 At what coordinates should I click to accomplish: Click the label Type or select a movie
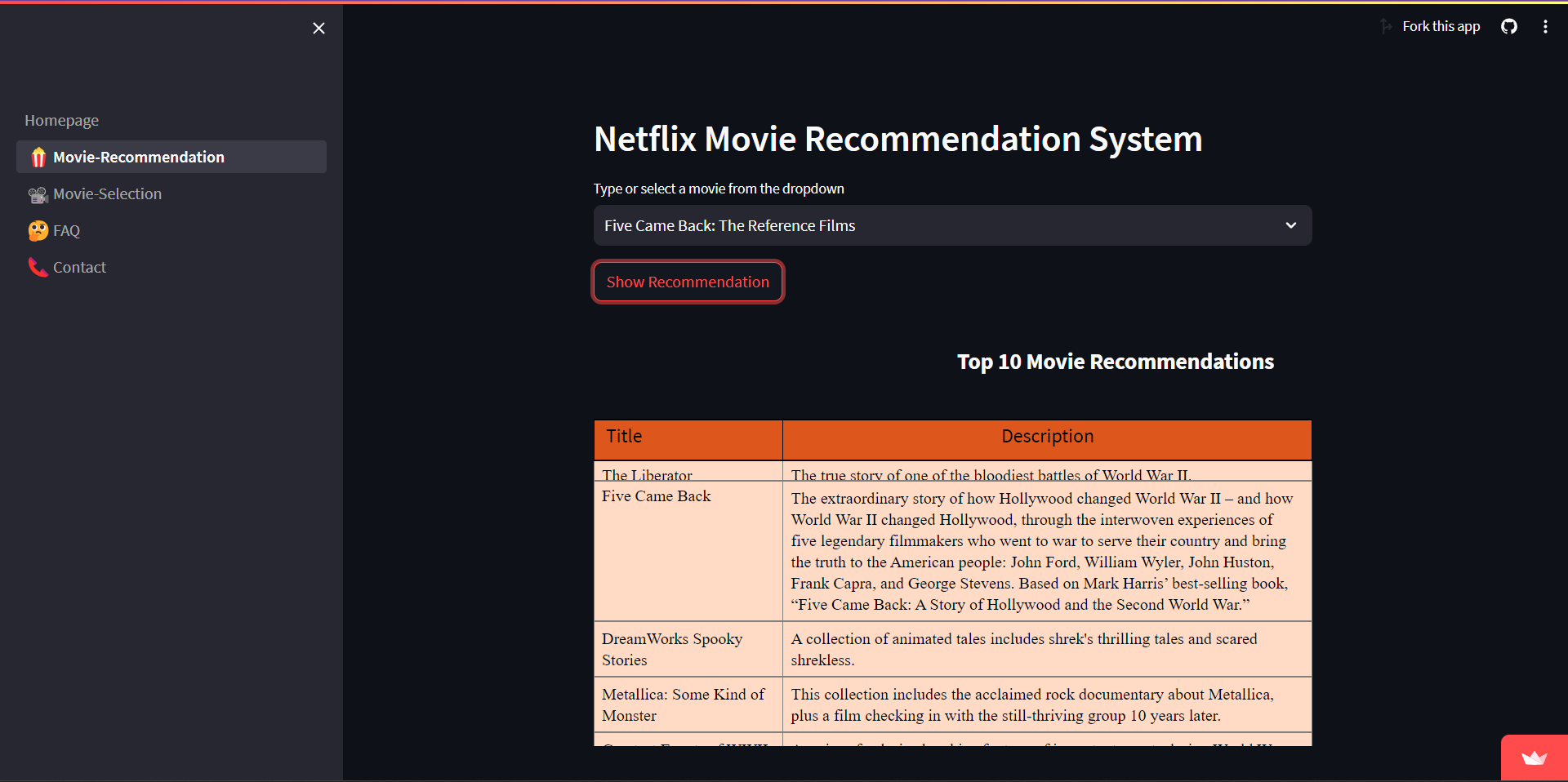pos(719,189)
